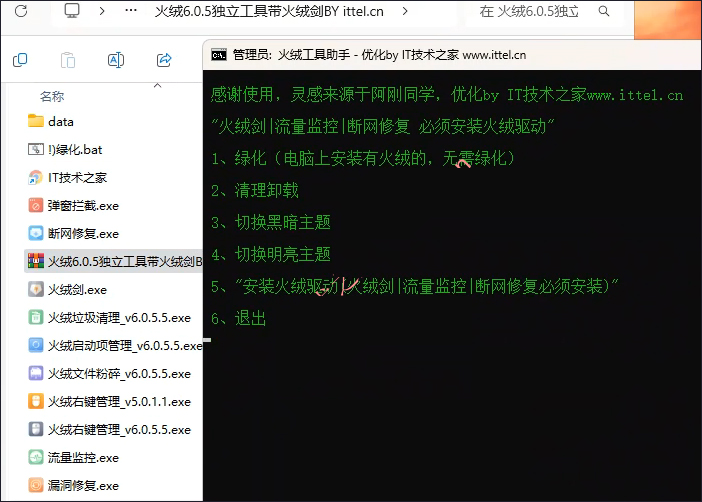Select the 火绒文件粉碎_v6.0.5.5.exe file name
This screenshot has height=502, width=702.
tap(120, 374)
